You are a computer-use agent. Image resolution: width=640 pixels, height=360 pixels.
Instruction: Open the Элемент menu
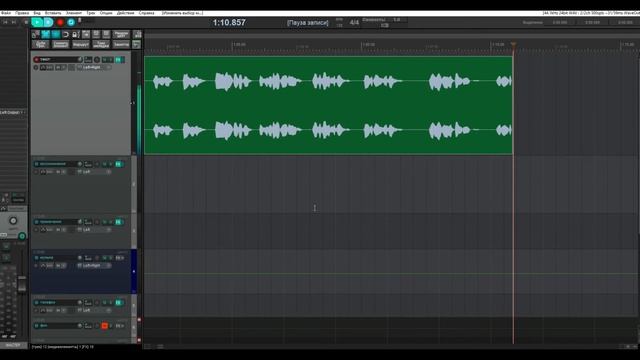[74, 13]
